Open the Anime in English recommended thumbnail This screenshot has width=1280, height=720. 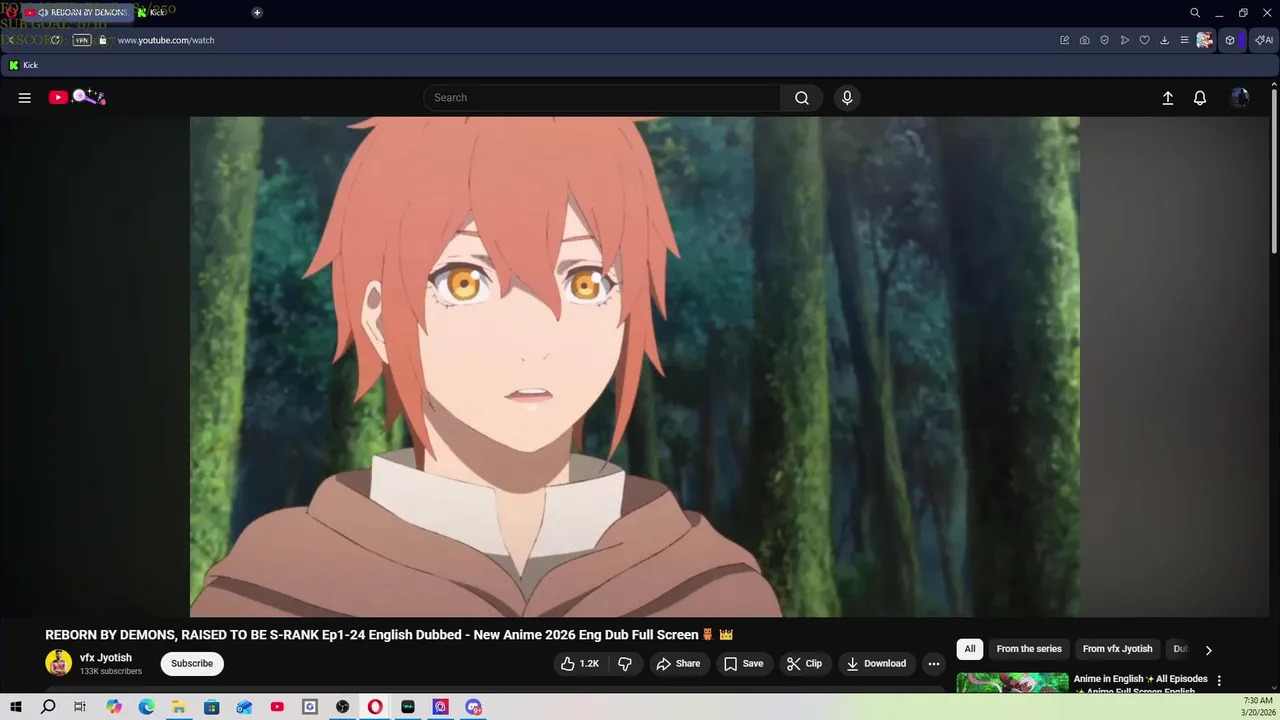[x=1012, y=683]
